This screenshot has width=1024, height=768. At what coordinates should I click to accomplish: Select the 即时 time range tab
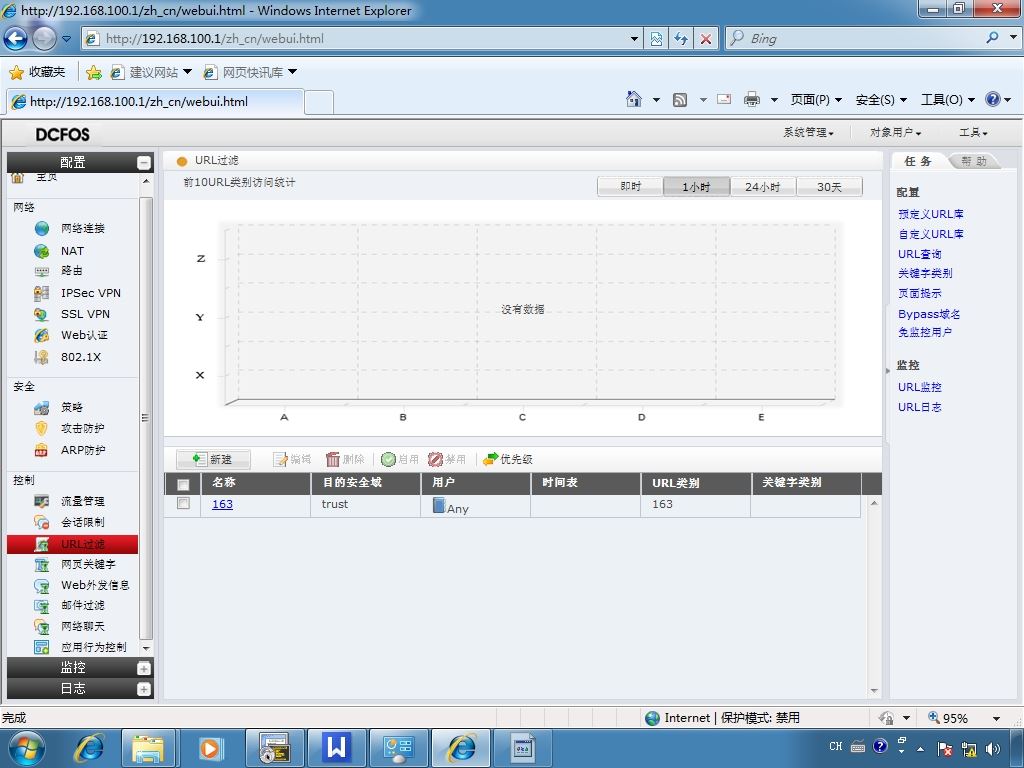(630, 187)
